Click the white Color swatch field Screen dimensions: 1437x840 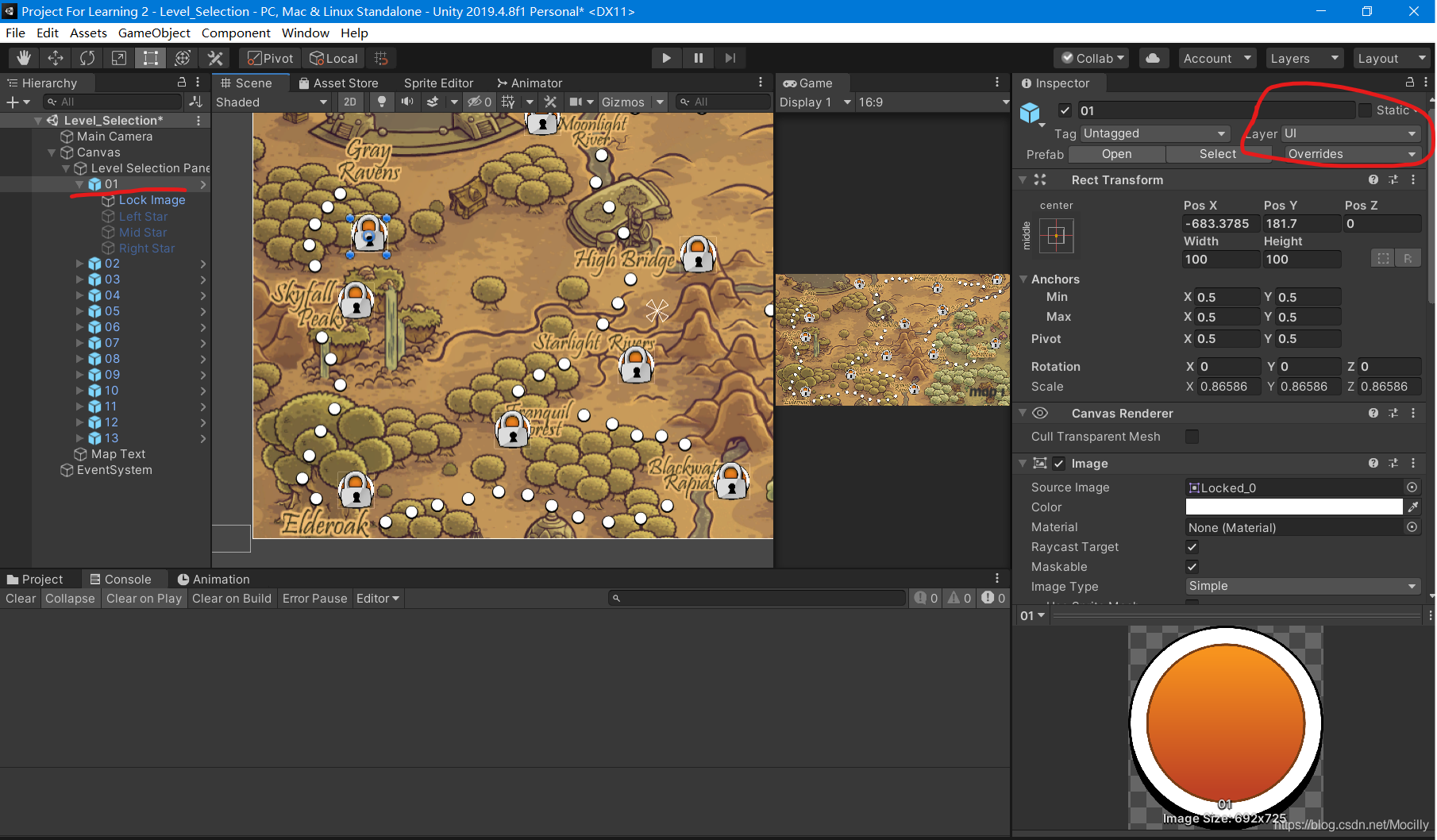(1293, 507)
